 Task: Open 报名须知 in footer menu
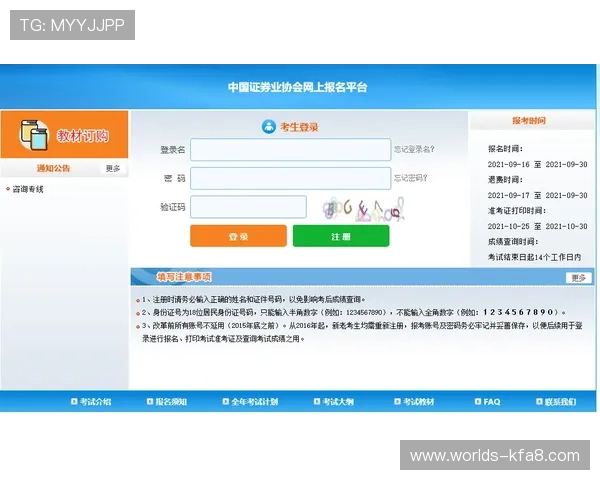171,402
